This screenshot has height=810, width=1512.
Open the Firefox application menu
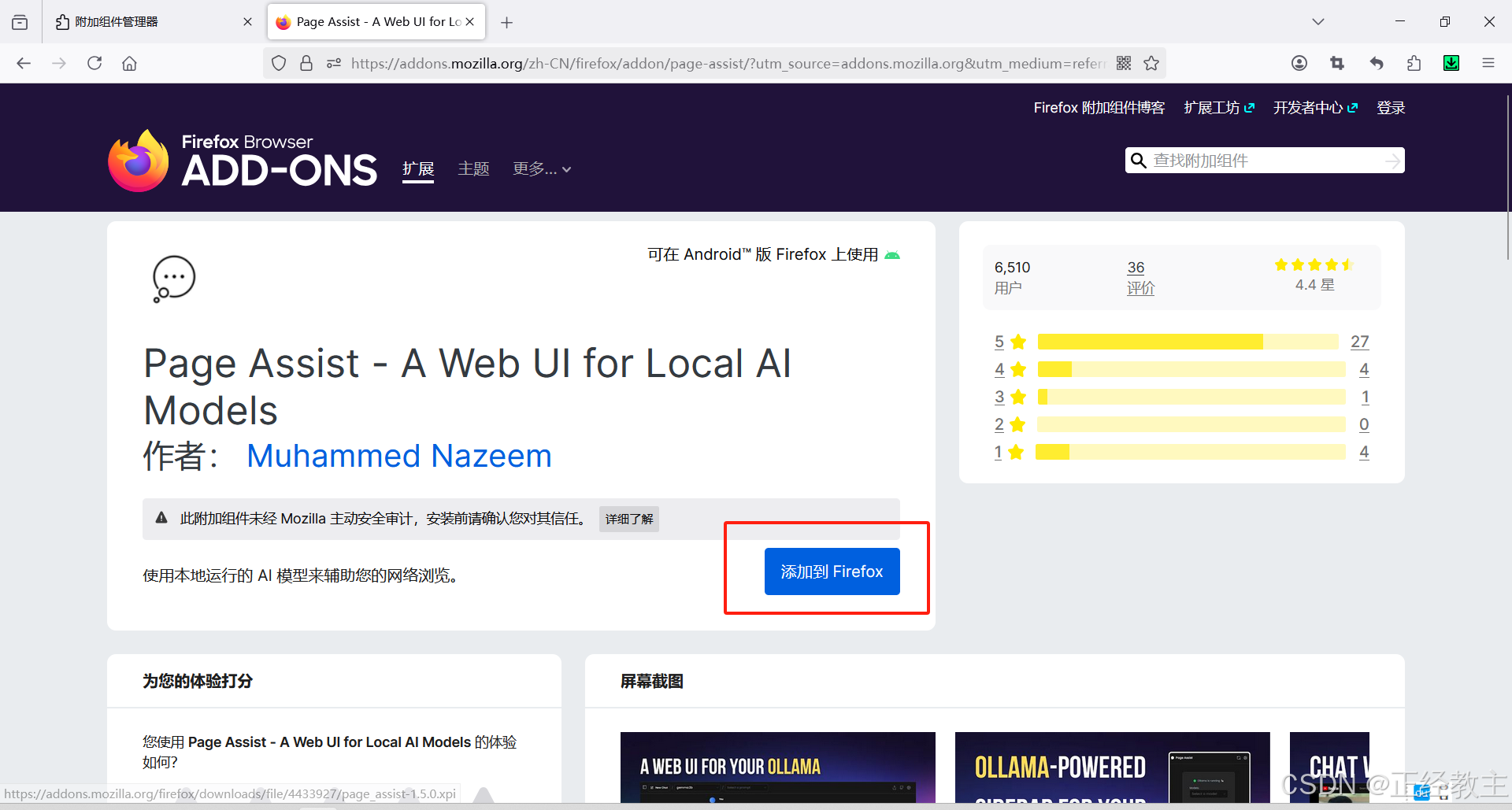coord(1488,63)
